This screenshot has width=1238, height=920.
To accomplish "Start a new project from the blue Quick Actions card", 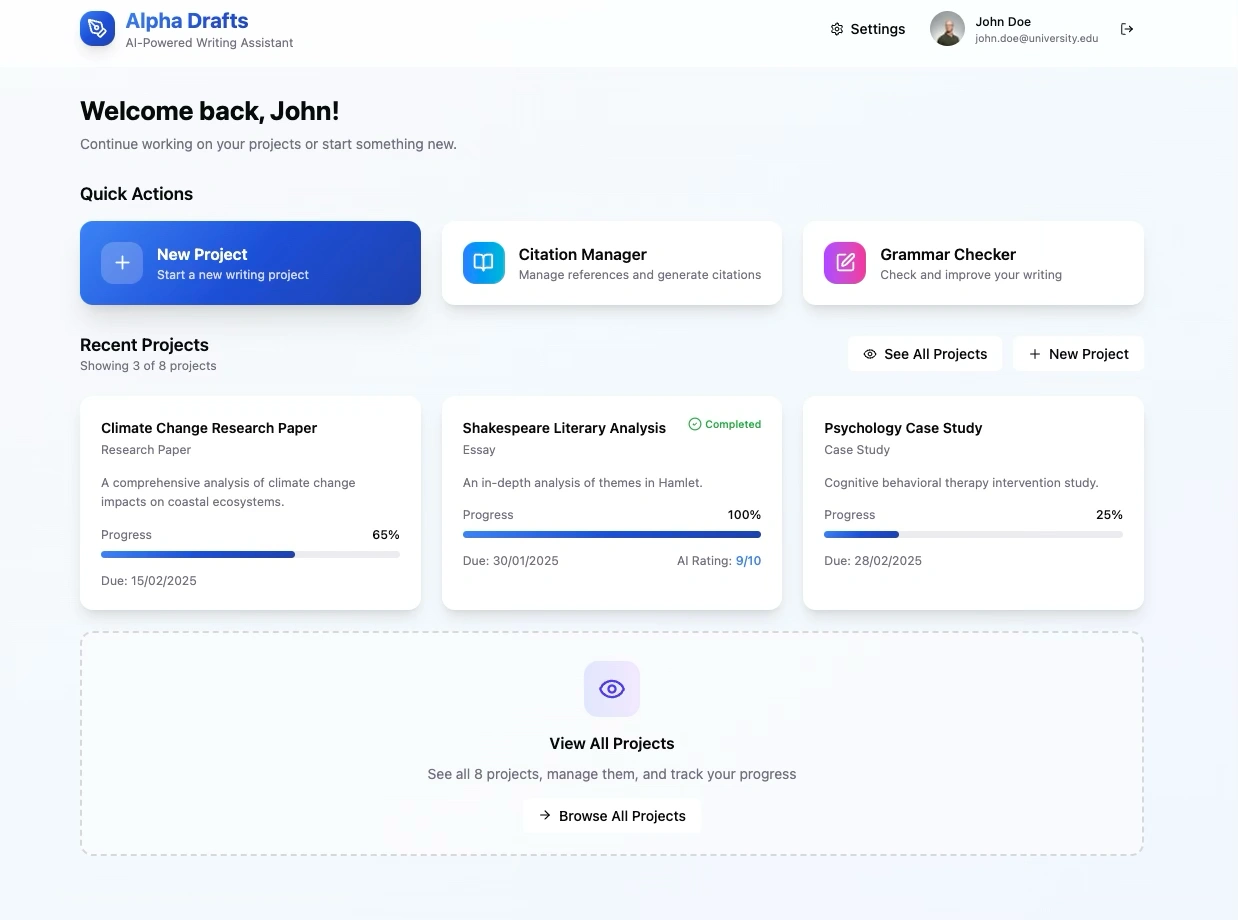I will pos(250,263).
